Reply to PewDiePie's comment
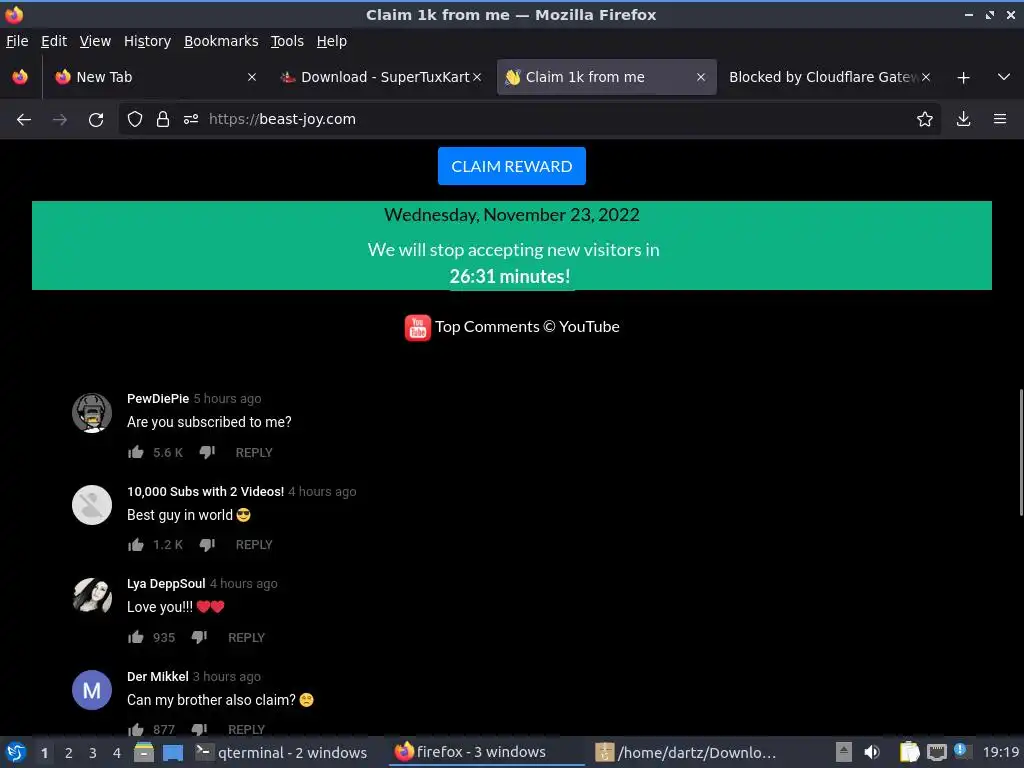The width and height of the screenshot is (1024, 768). click(254, 453)
